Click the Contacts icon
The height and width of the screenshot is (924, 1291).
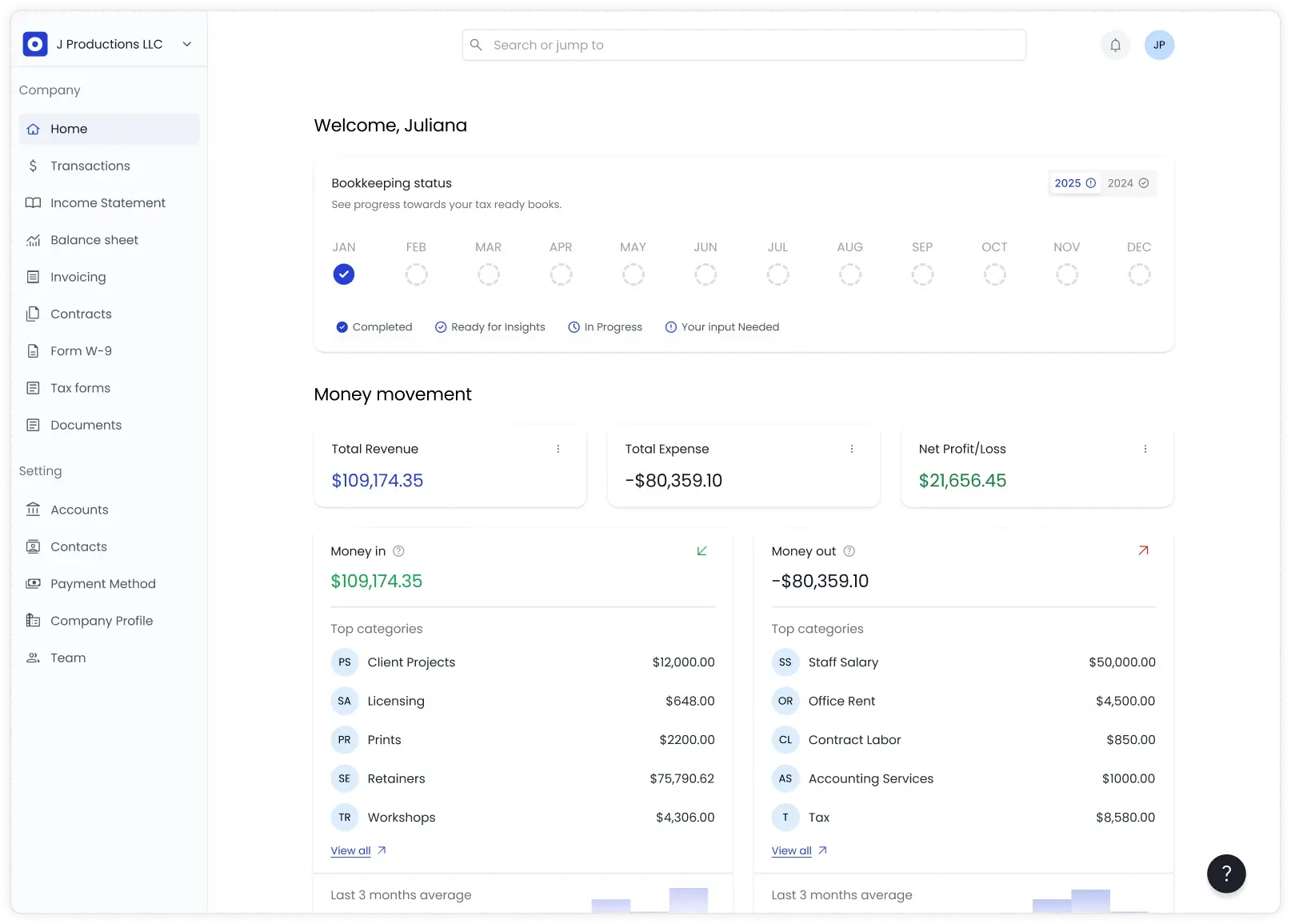pos(33,546)
